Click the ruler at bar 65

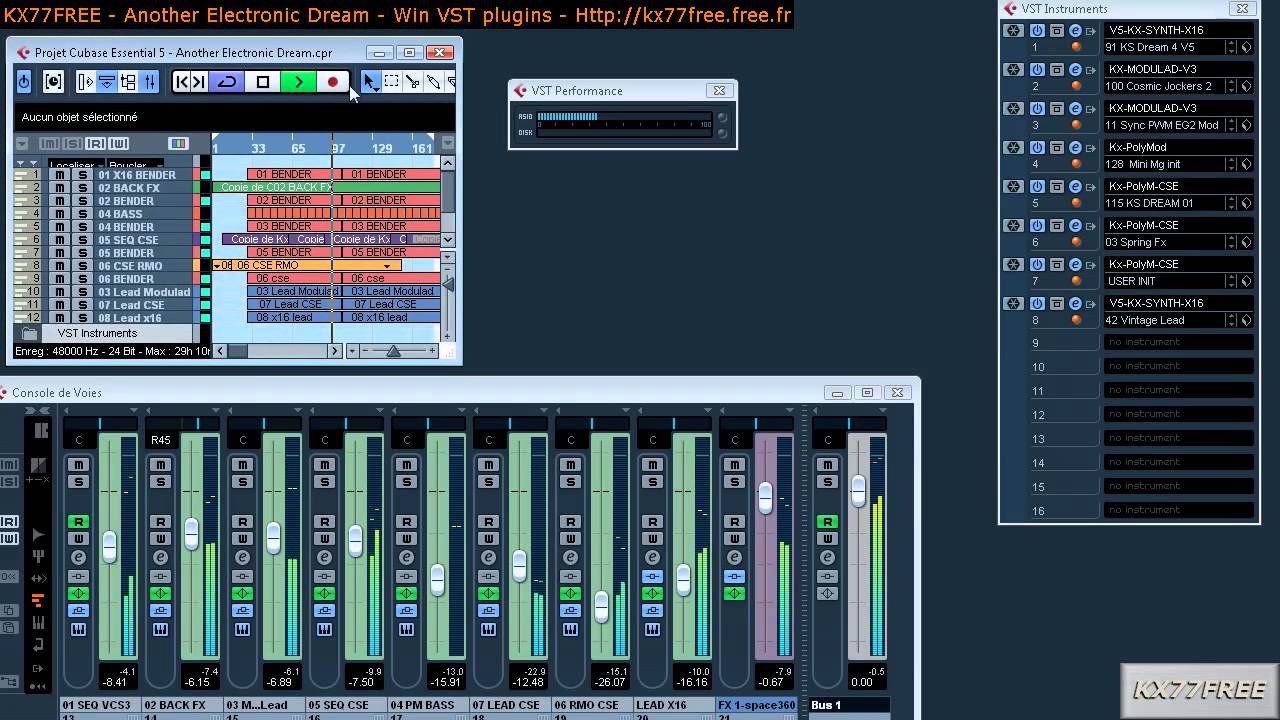click(x=298, y=148)
